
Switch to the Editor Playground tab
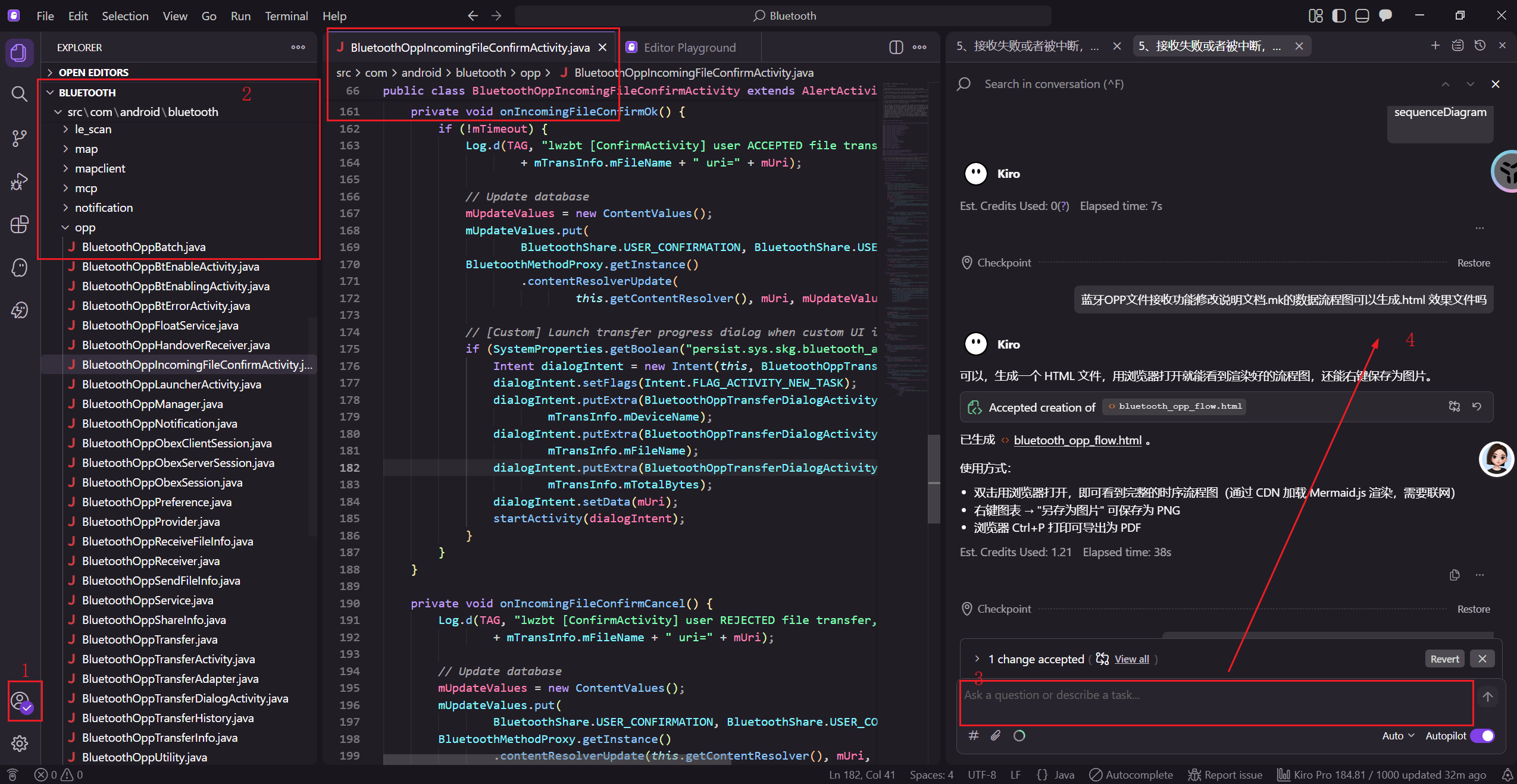pos(689,48)
